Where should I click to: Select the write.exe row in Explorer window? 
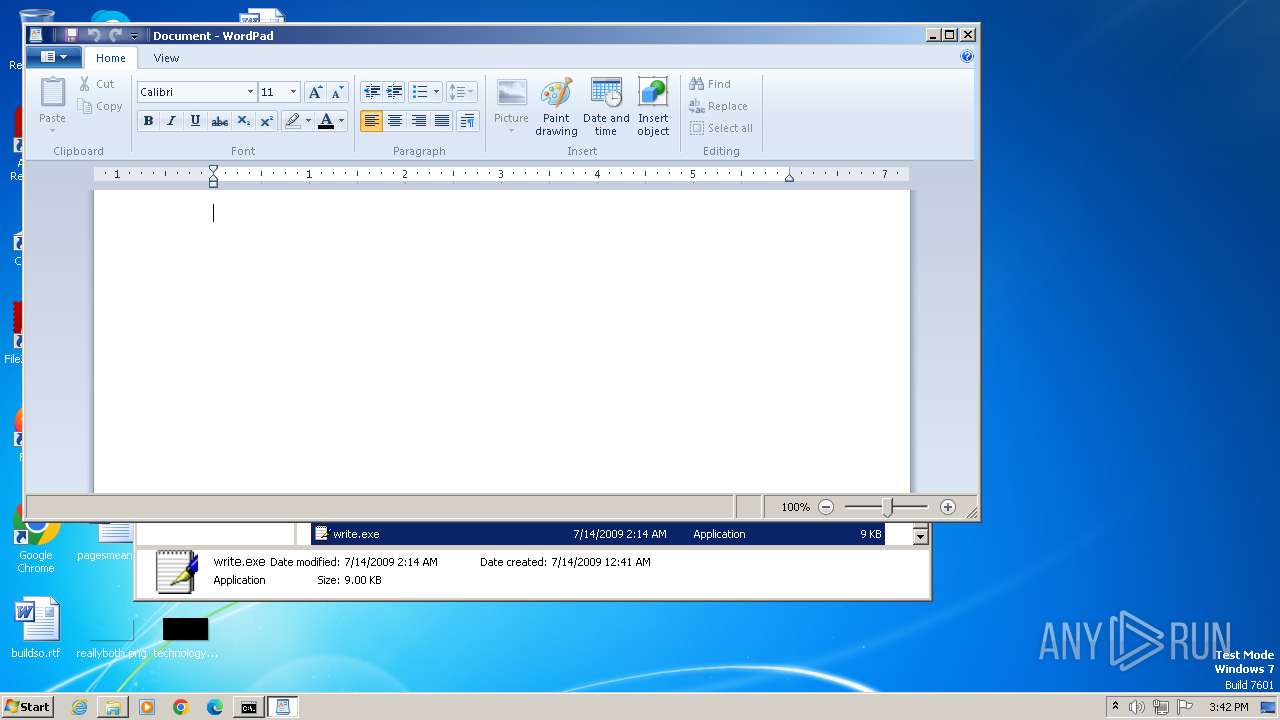[597, 534]
